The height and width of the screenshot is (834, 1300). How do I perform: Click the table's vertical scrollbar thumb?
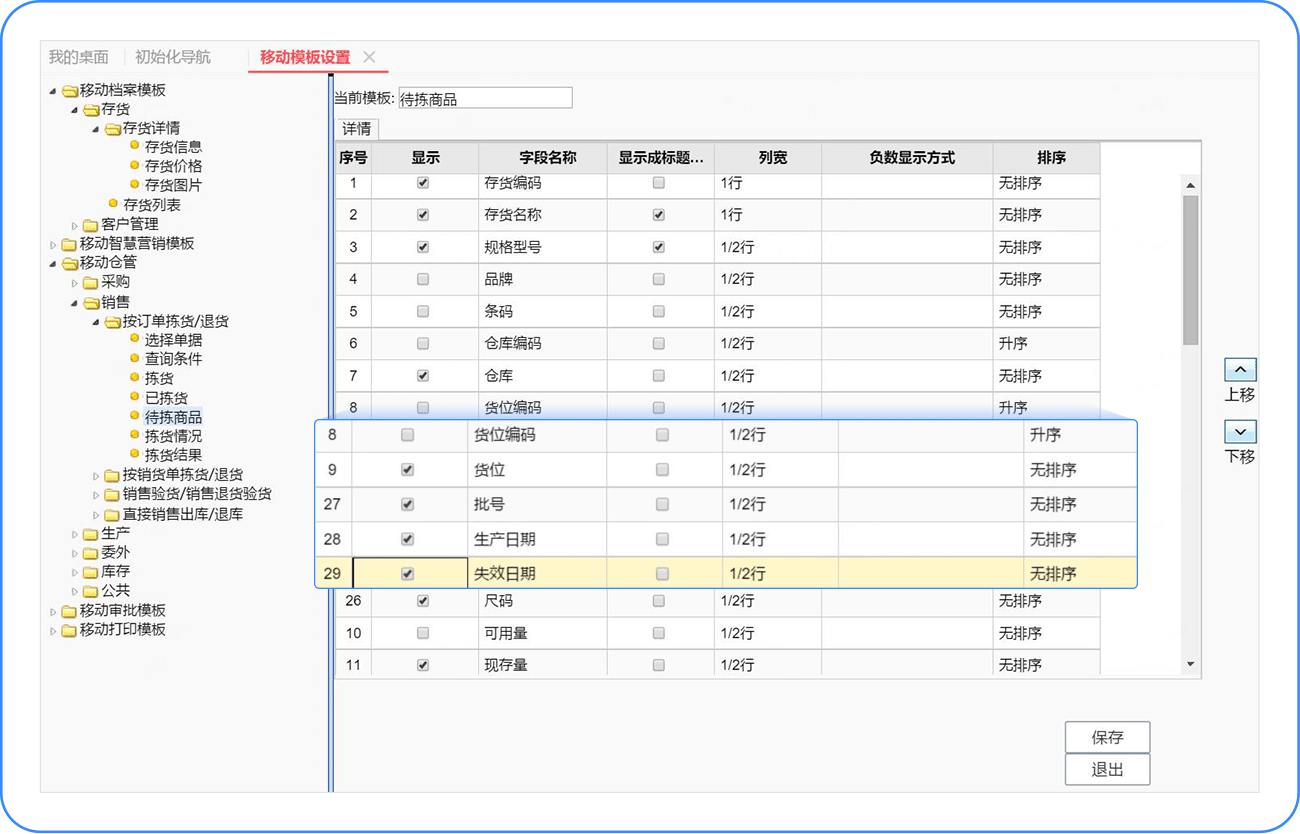tap(1190, 270)
